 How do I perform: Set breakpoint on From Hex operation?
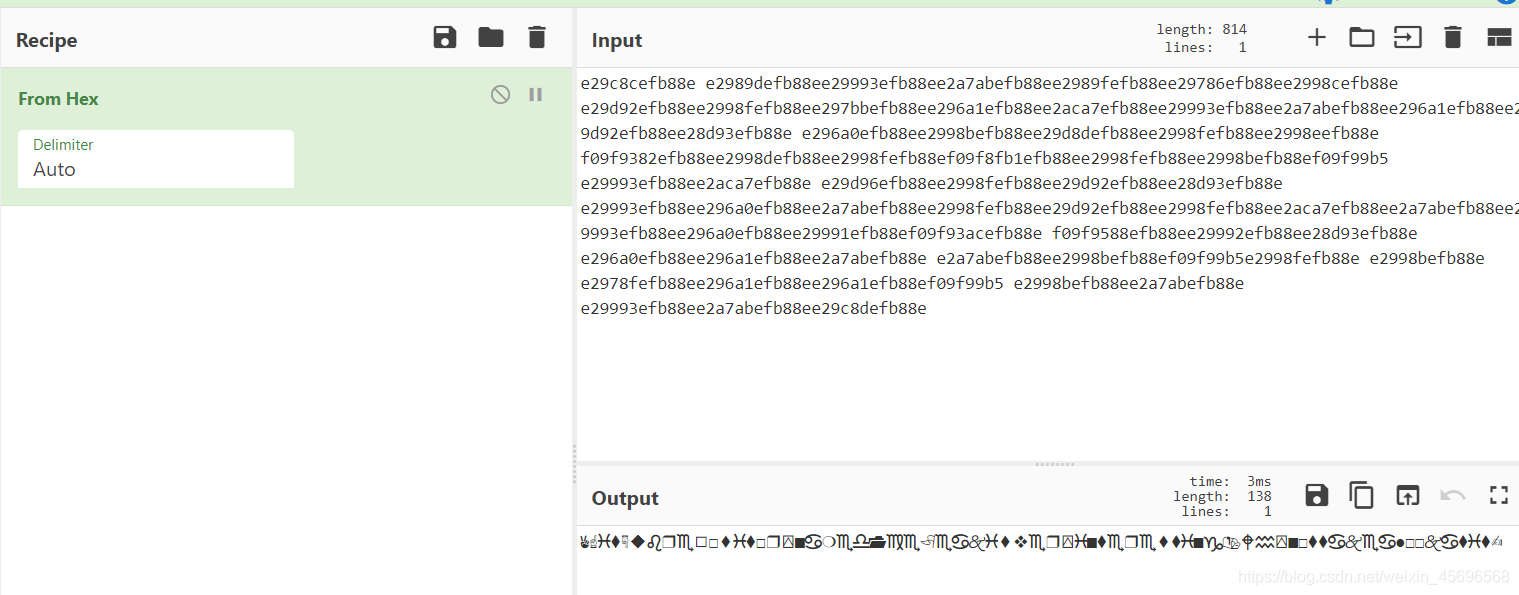click(x=536, y=95)
